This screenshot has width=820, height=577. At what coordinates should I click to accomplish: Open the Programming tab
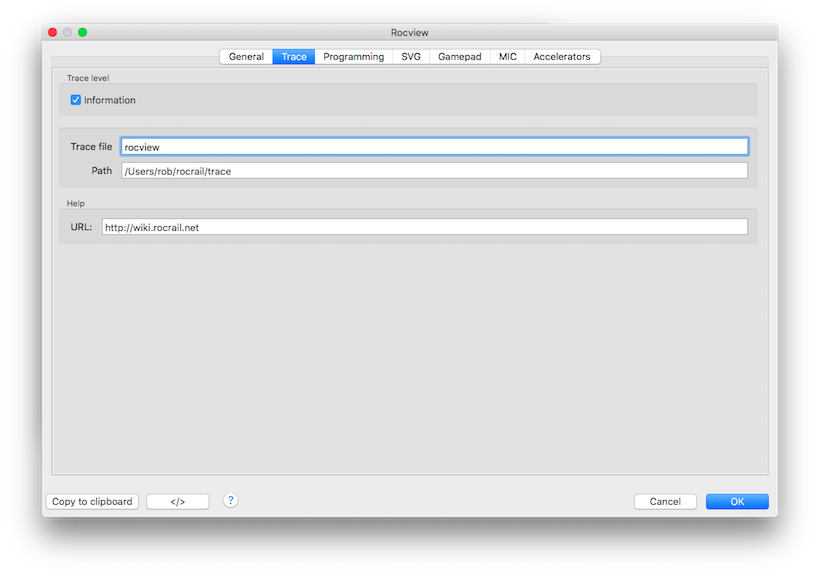point(353,57)
